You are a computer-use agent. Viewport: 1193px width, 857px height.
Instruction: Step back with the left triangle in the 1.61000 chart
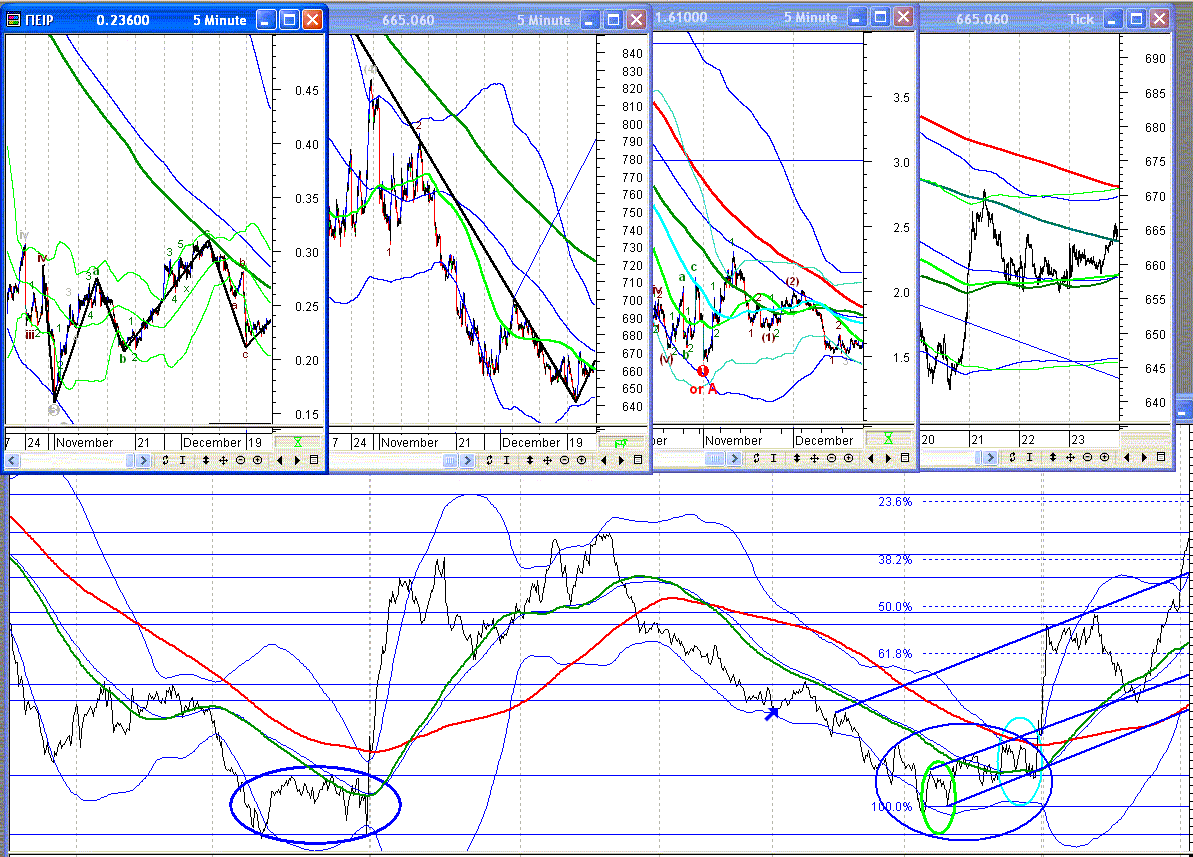(x=871, y=458)
